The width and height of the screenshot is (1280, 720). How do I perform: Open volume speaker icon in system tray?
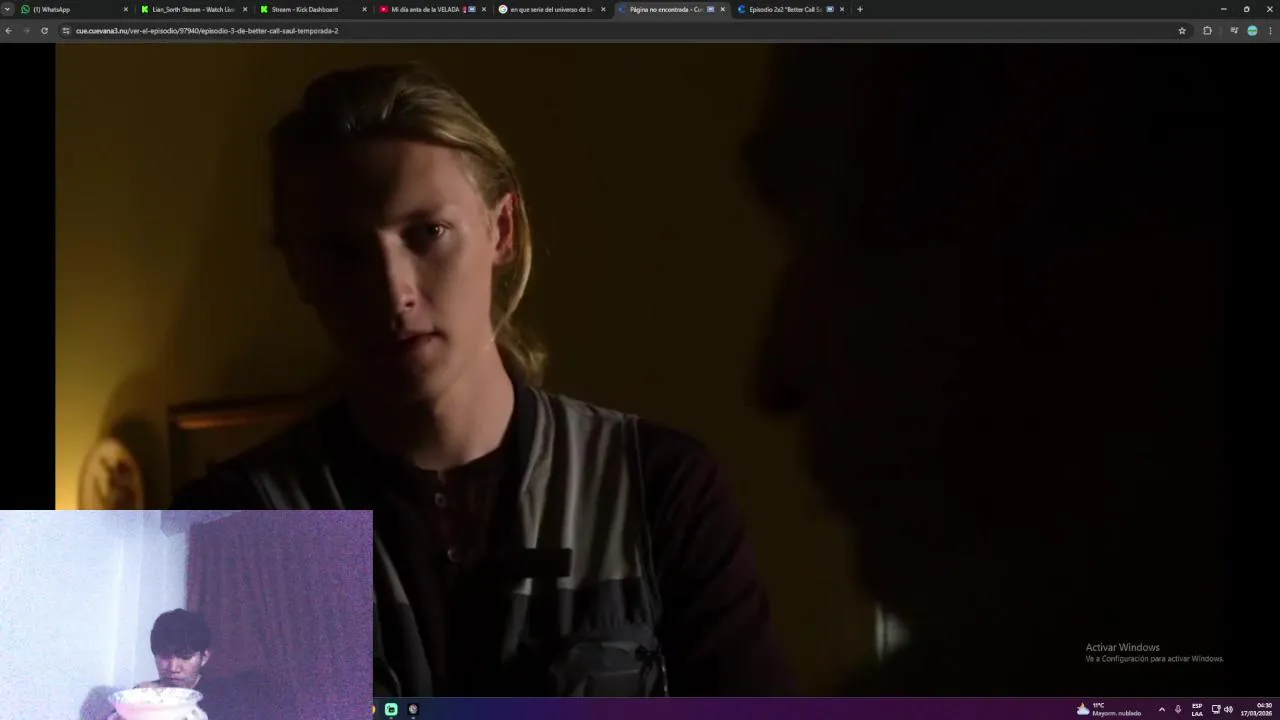[x=1228, y=709]
